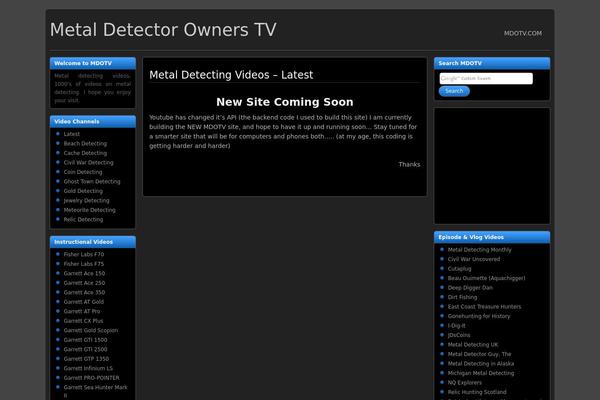Open Fisher Labs F70 instructional videos
The height and width of the screenshot is (400, 600).
point(84,255)
